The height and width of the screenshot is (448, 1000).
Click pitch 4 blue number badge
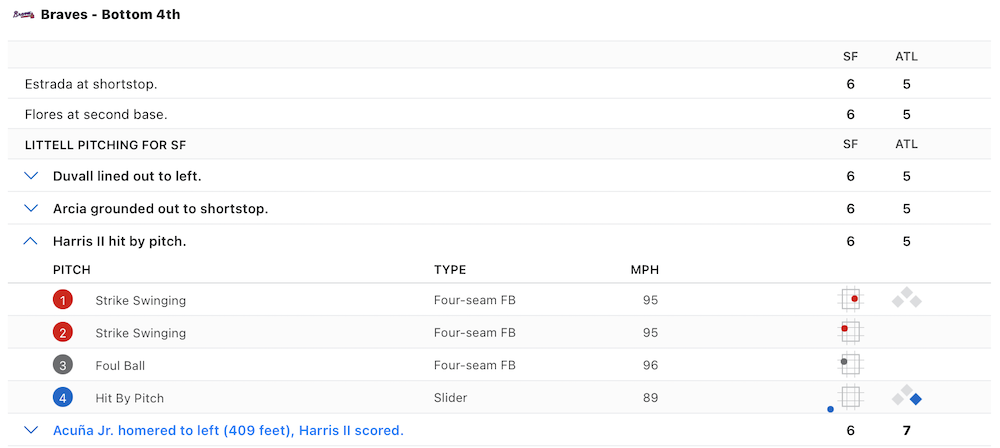(x=63, y=397)
